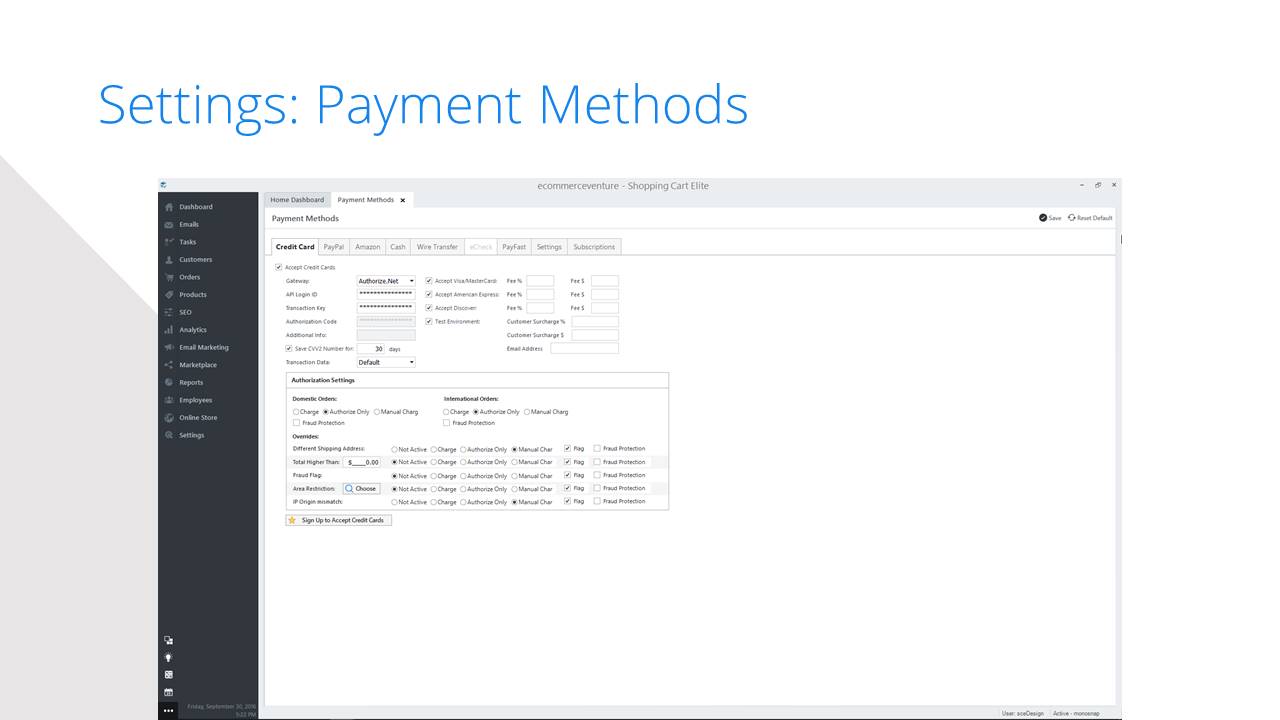Close the Payment Methods tab with the x

click(403, 200)
